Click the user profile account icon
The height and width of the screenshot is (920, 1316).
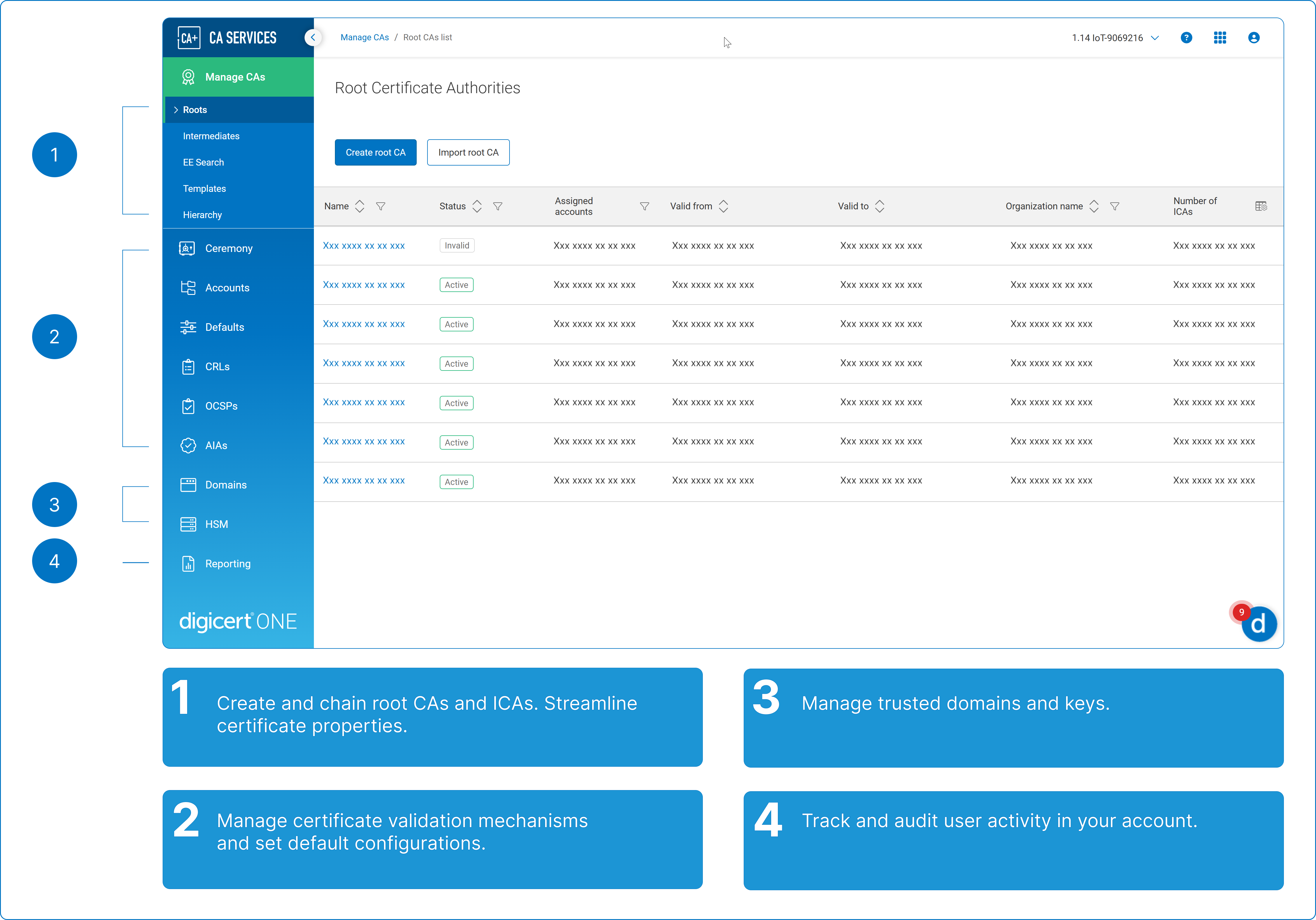(x=1254, y=38)
